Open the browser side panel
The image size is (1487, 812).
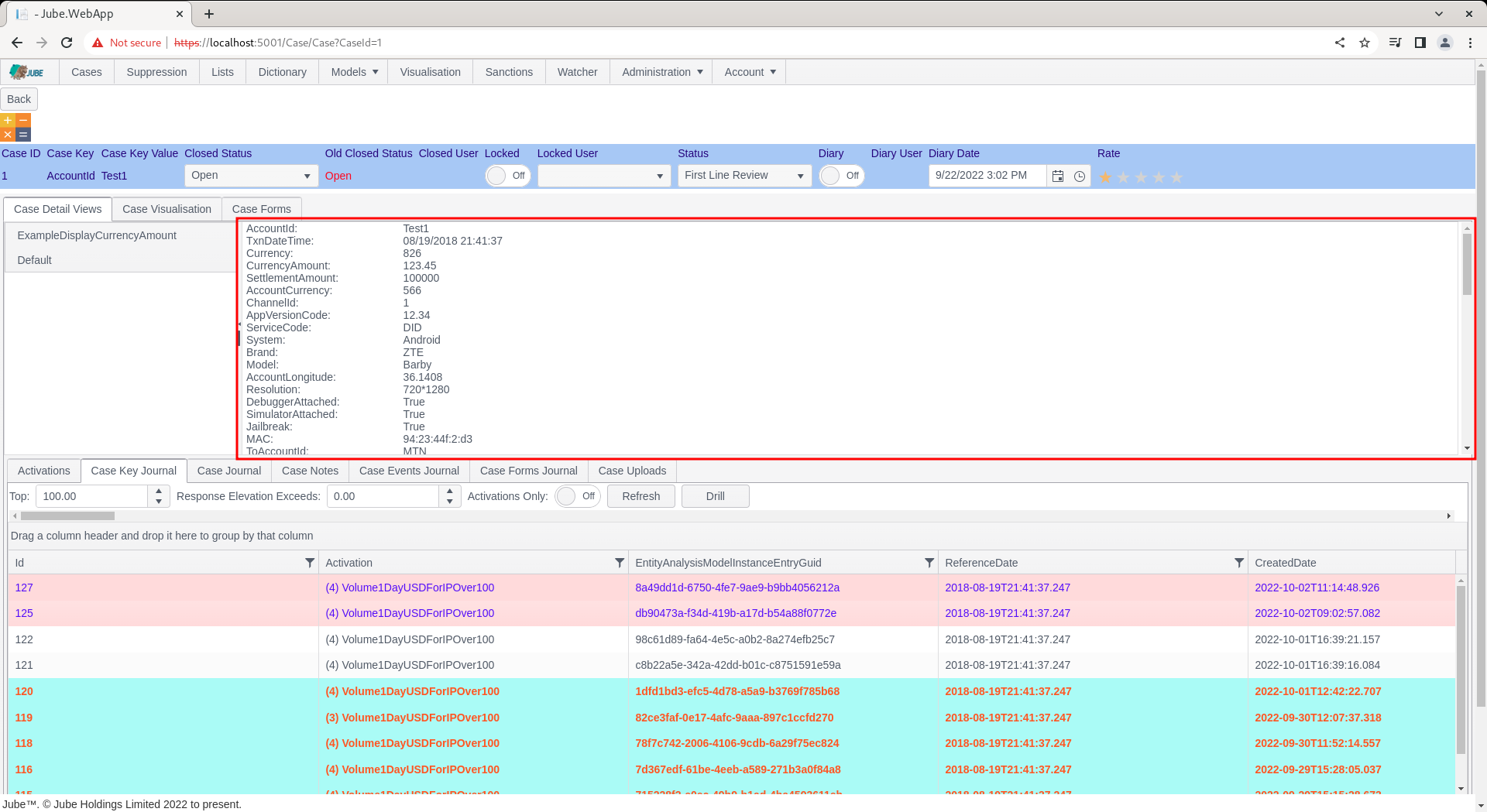pyautogui.click(x=1420, y=43)
